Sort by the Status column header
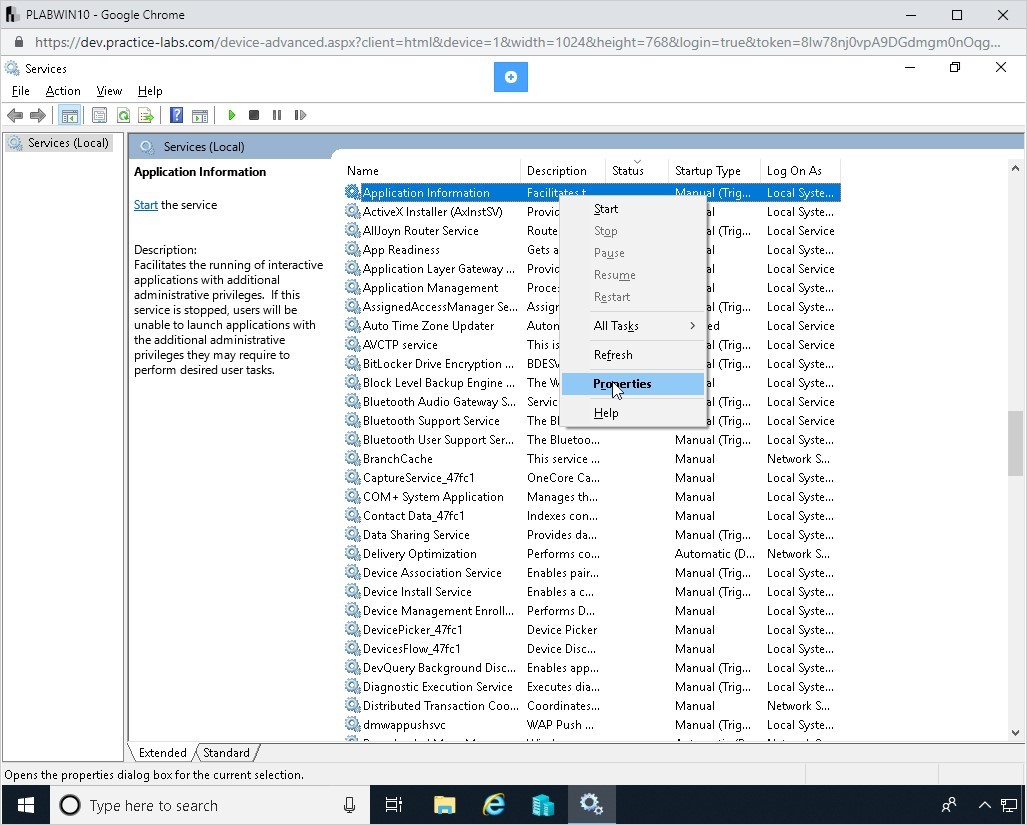This screenshot has height=825, width=1027. 637,171
